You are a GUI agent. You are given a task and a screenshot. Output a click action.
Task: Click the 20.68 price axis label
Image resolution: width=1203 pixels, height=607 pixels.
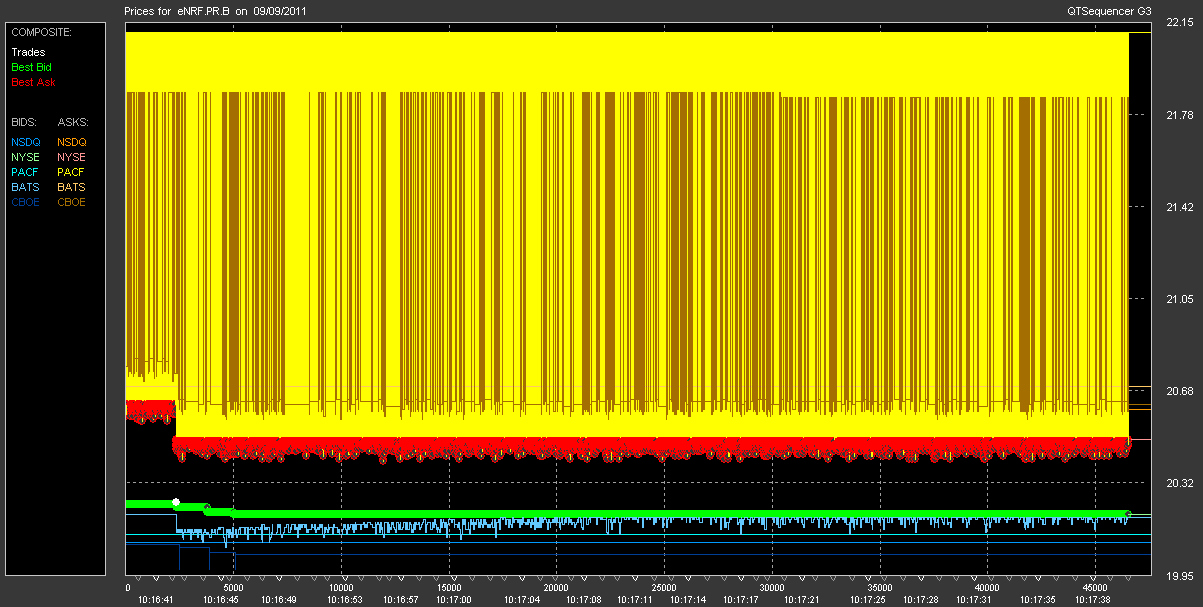tap(1180, 391)
